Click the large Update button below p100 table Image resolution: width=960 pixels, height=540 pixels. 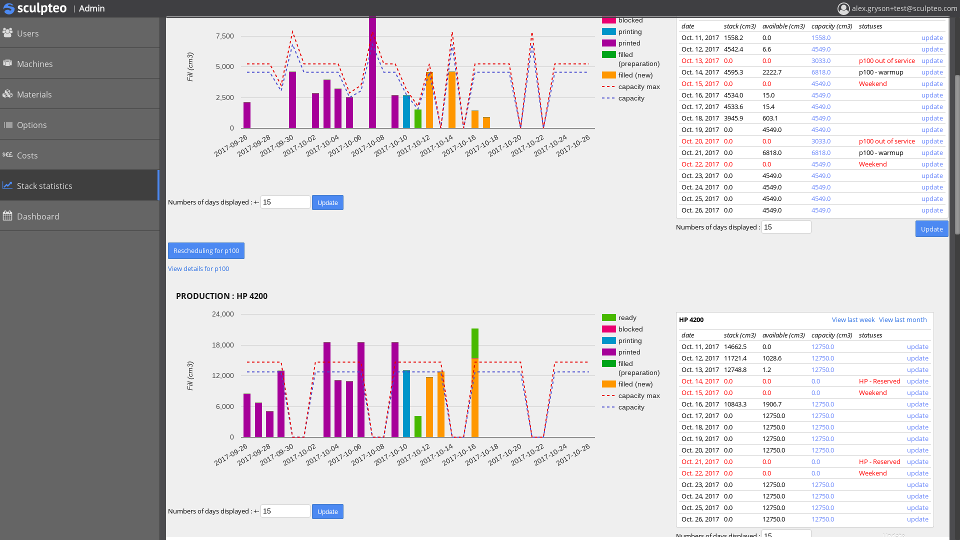[931, 229]
